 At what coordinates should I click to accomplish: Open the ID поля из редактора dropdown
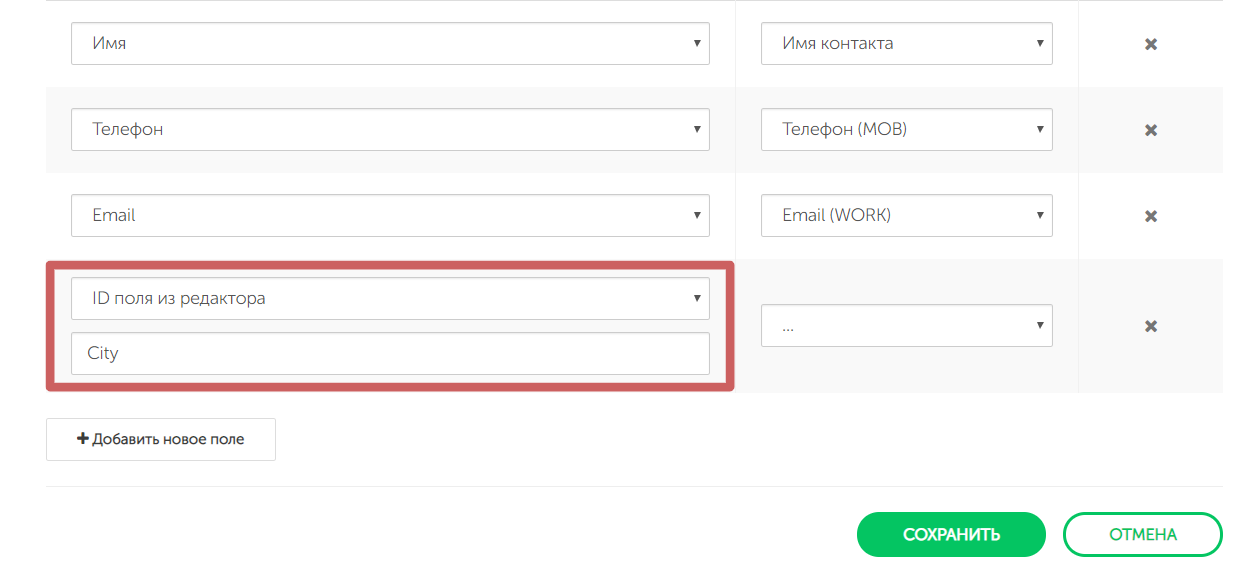point(390,298)
